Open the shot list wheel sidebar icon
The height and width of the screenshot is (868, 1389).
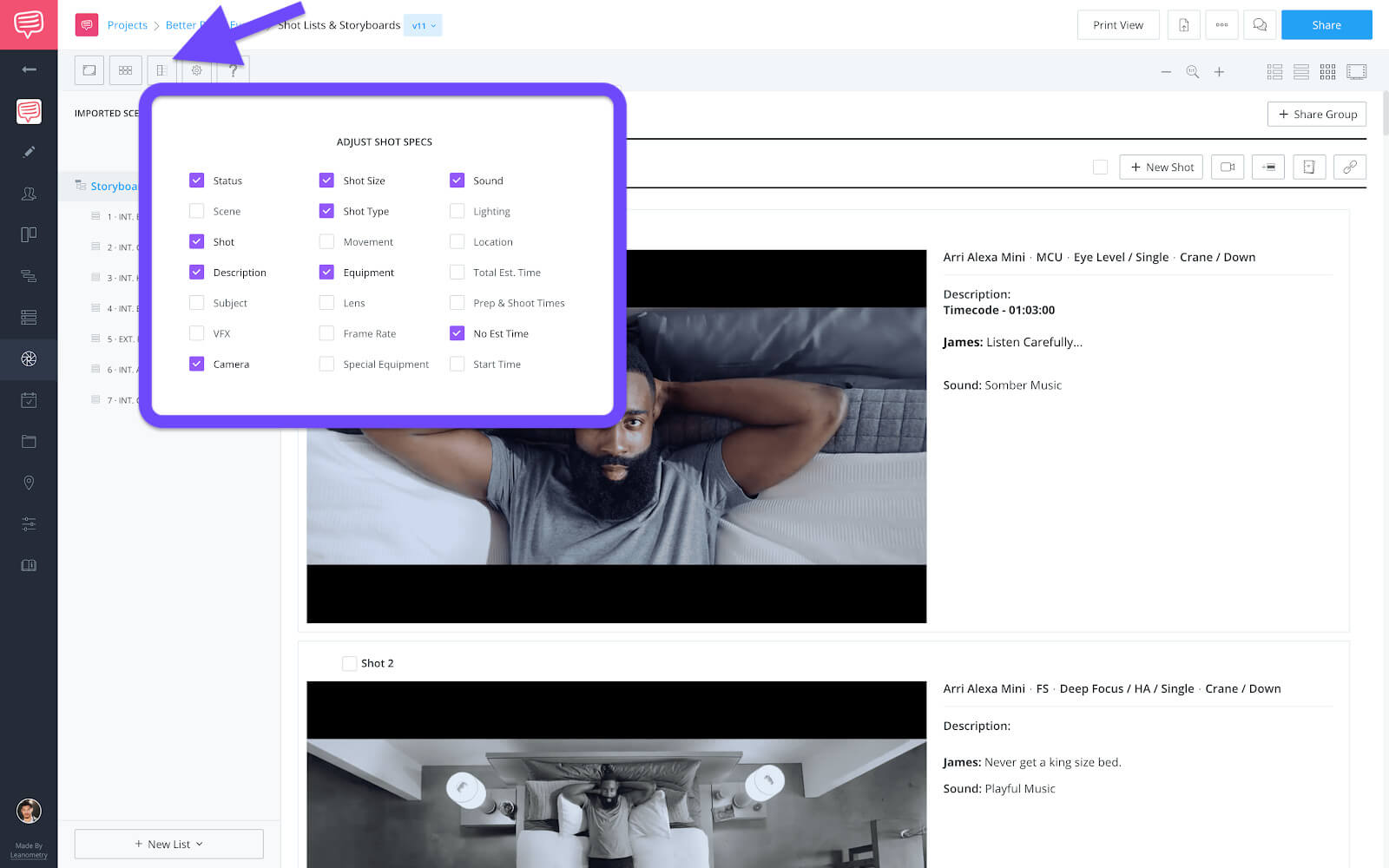[x=29, y=358]
